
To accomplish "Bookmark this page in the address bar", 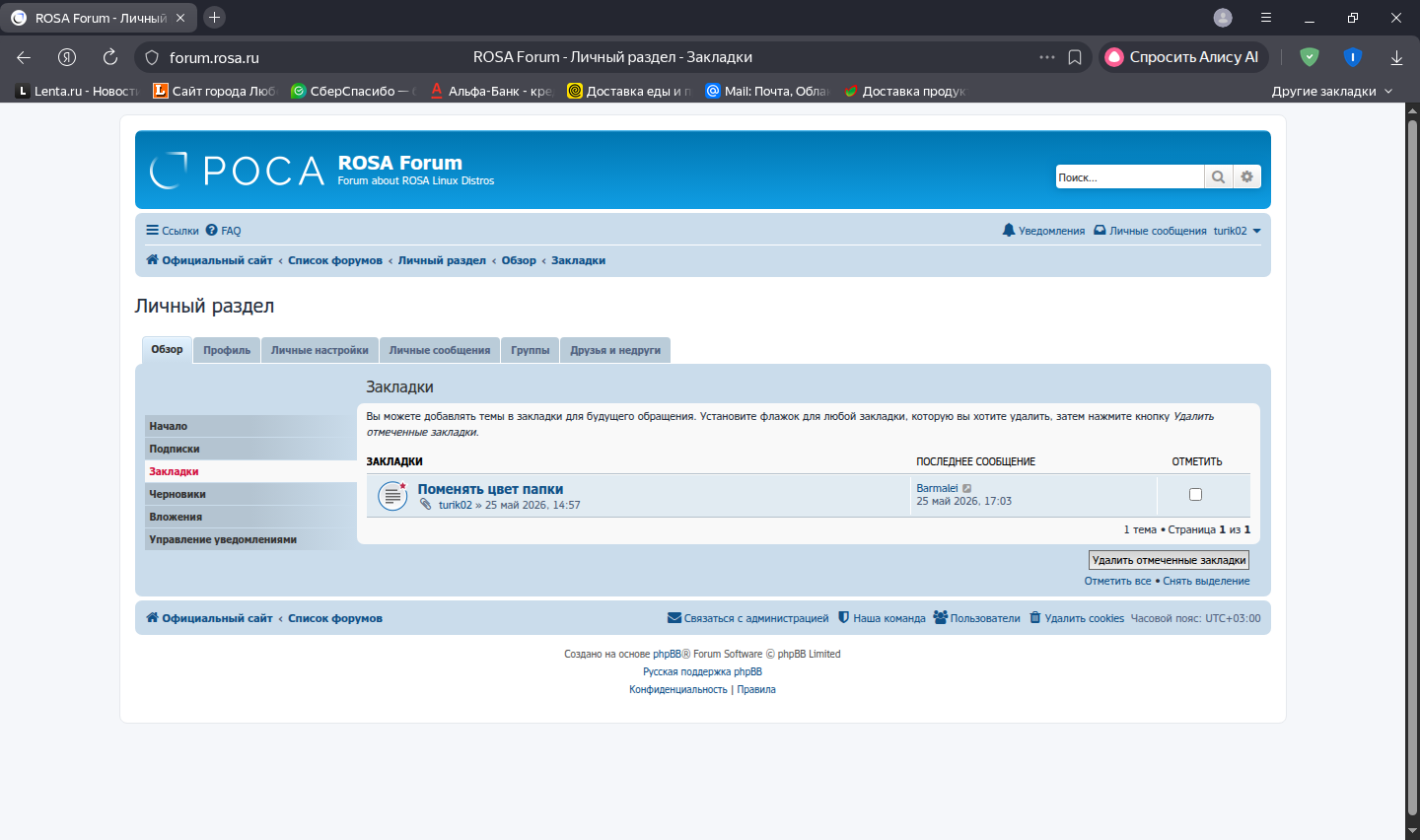I will [1075, 57].
